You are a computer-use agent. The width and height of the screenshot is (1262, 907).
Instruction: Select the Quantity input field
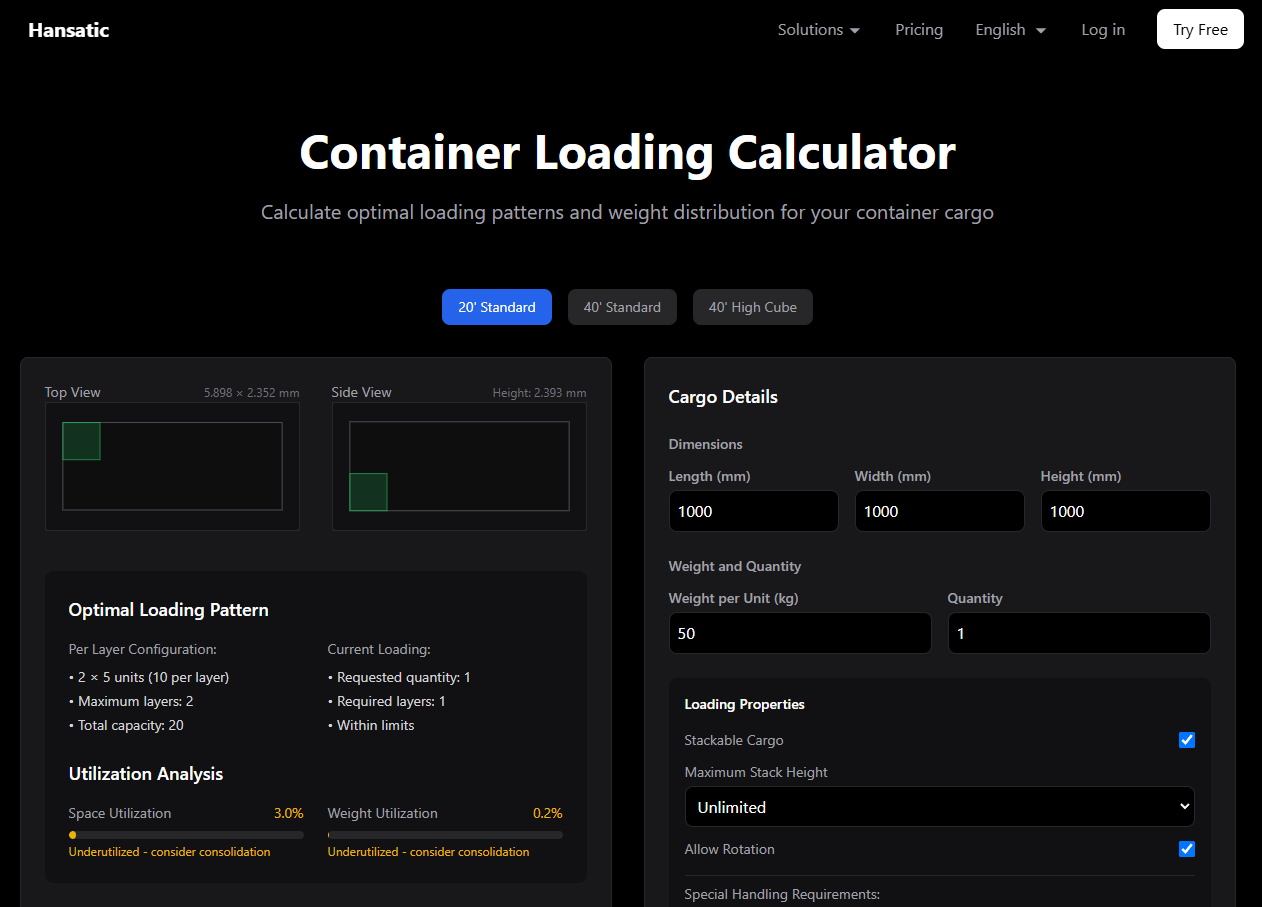(x=1078, y=633)
